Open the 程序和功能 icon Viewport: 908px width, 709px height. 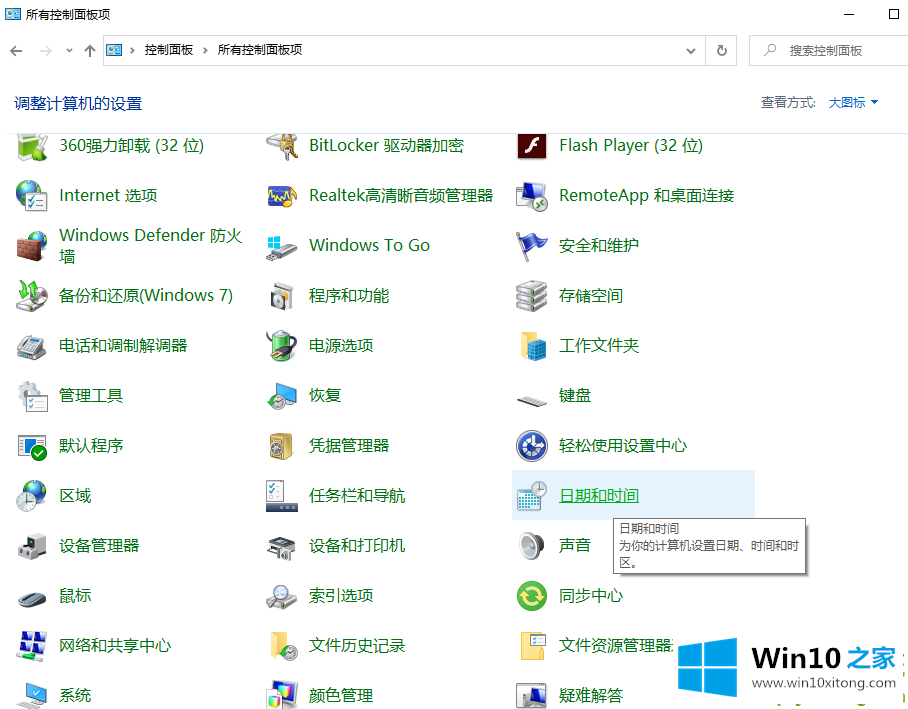tap(282, 296)
